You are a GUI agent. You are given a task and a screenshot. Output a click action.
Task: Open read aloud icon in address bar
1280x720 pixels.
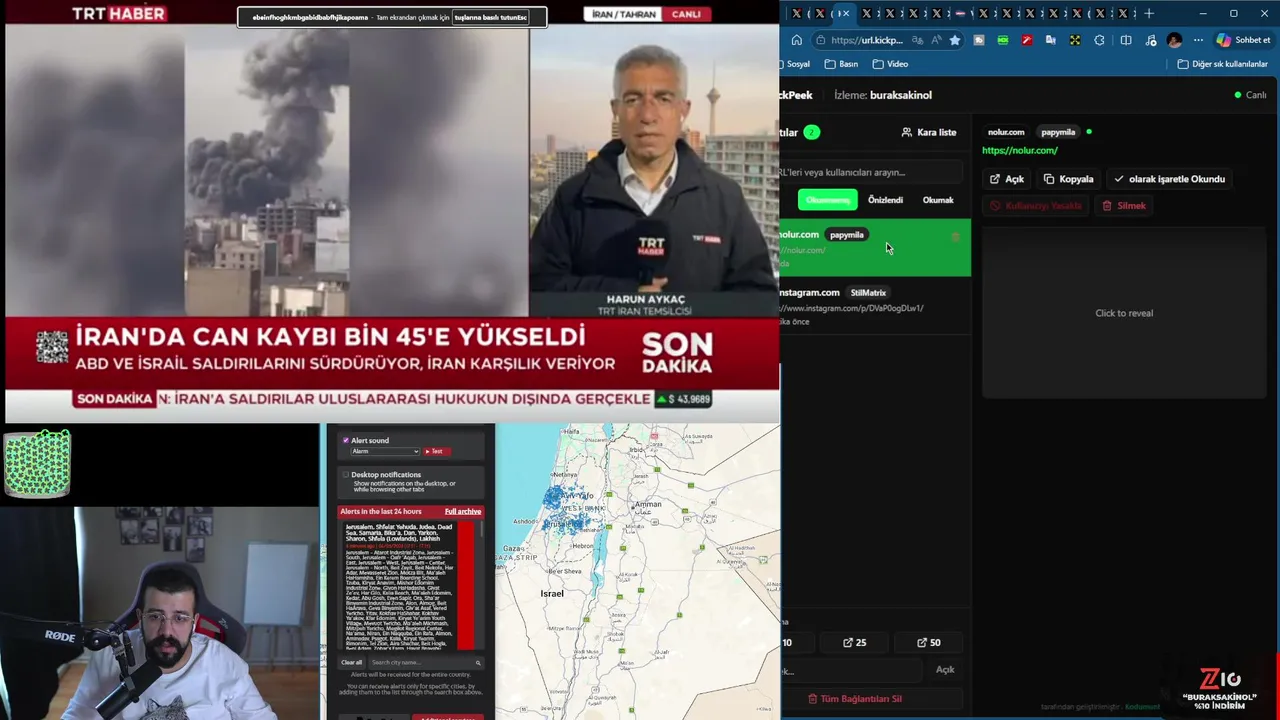[x=936, y=40]
